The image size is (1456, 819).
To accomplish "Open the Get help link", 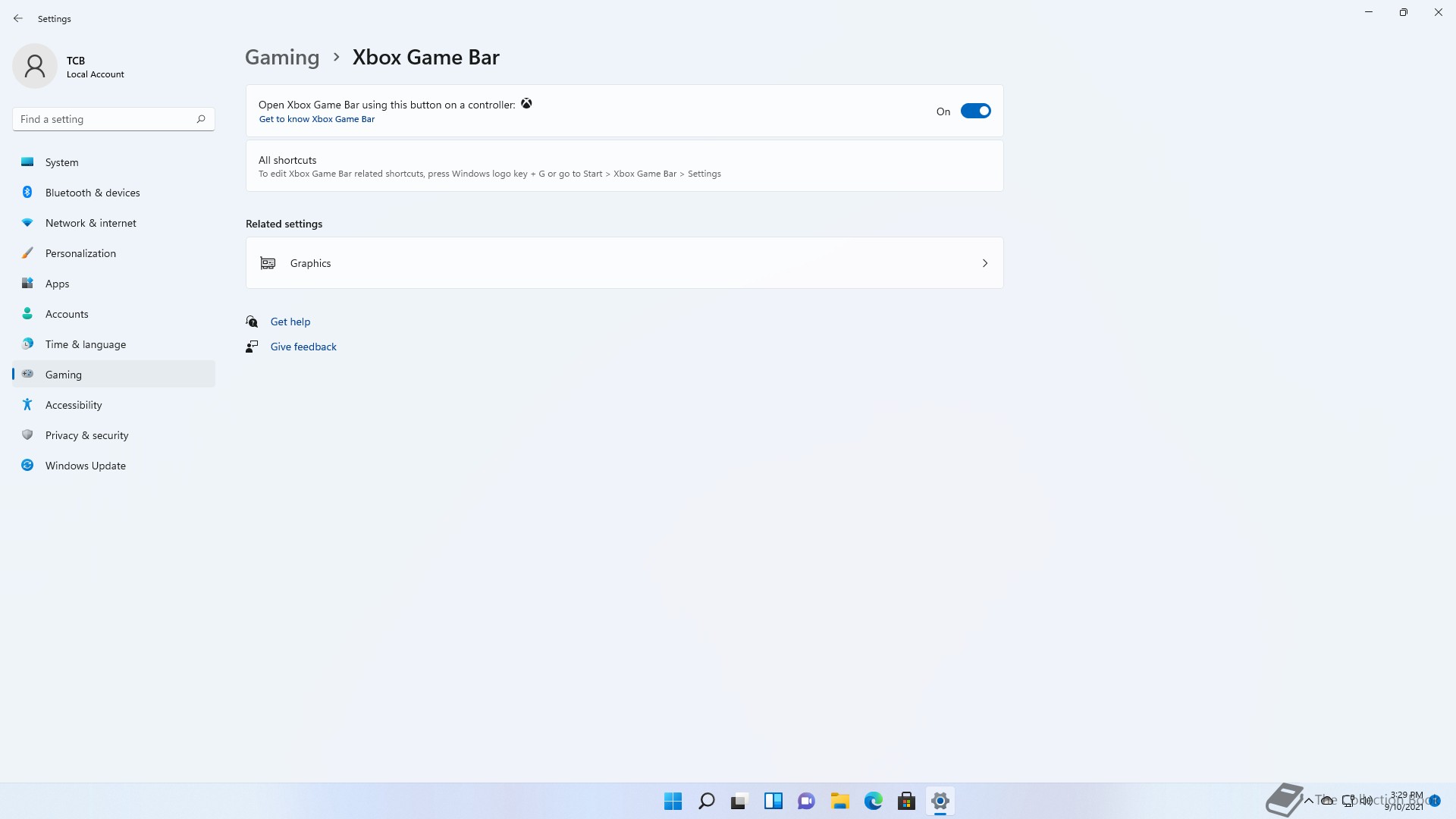I will click(290, 322).
